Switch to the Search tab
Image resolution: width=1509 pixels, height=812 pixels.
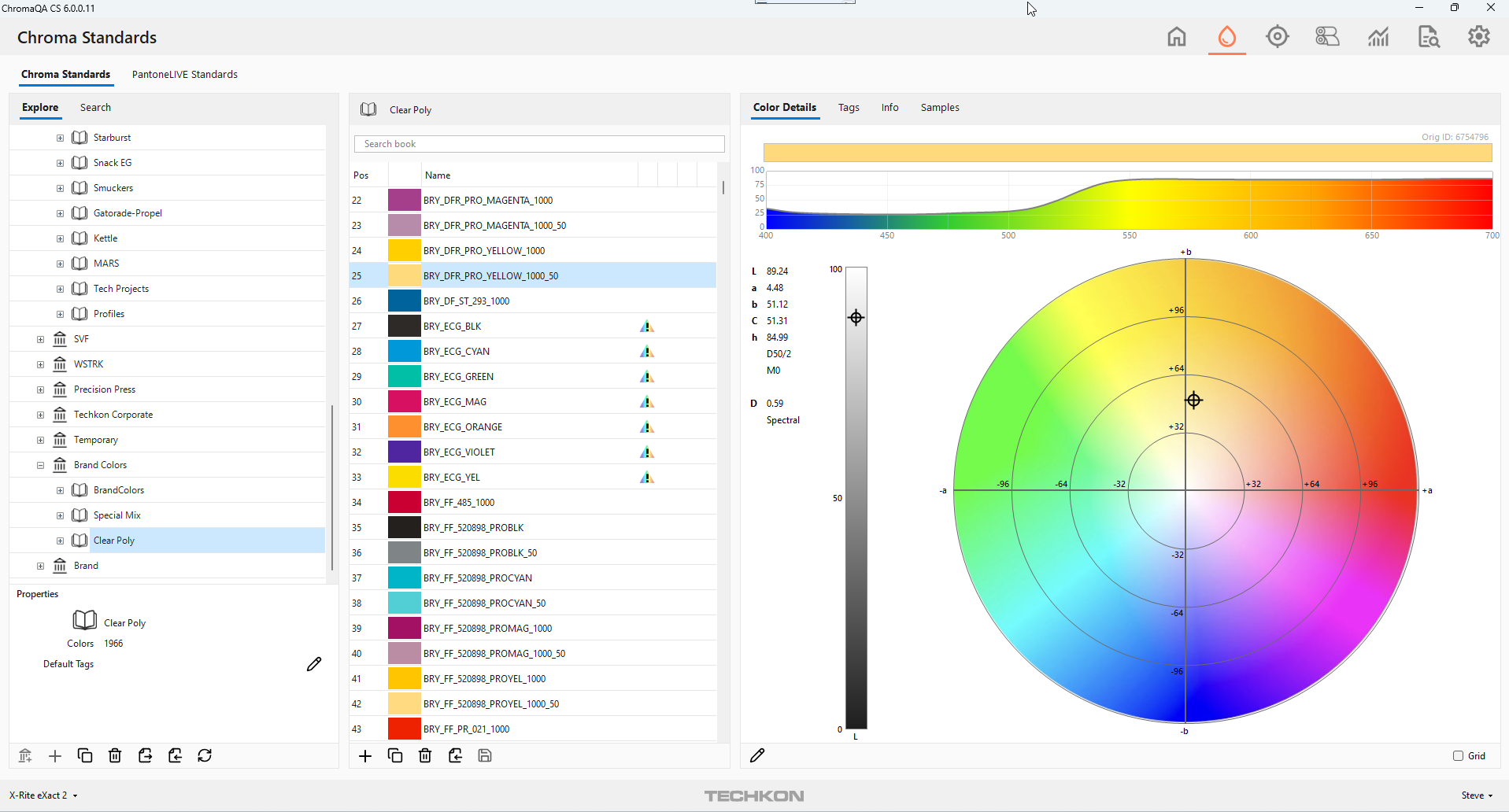tap(95, 107)
